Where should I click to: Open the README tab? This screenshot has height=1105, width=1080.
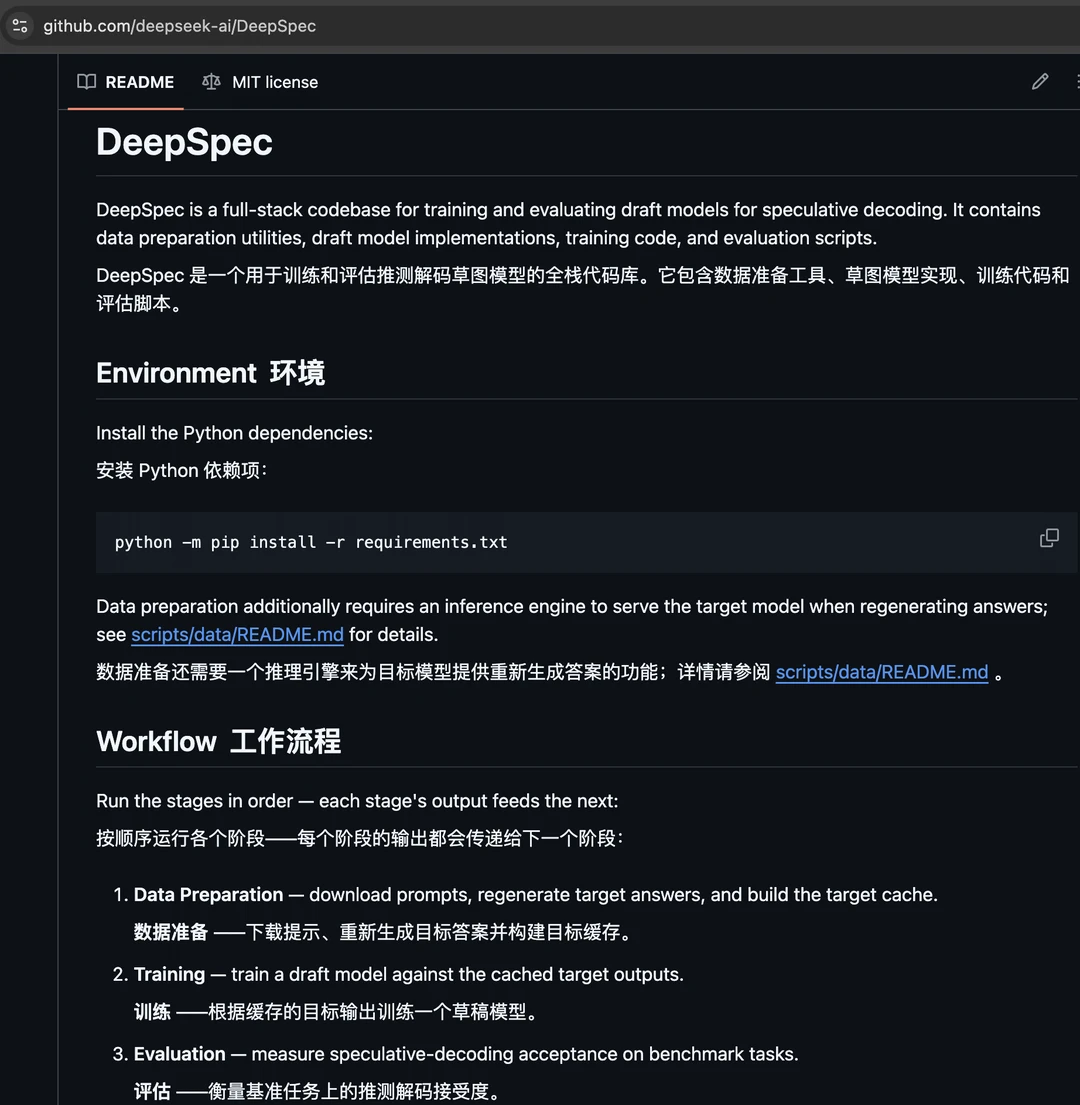(x=125, y=82)
